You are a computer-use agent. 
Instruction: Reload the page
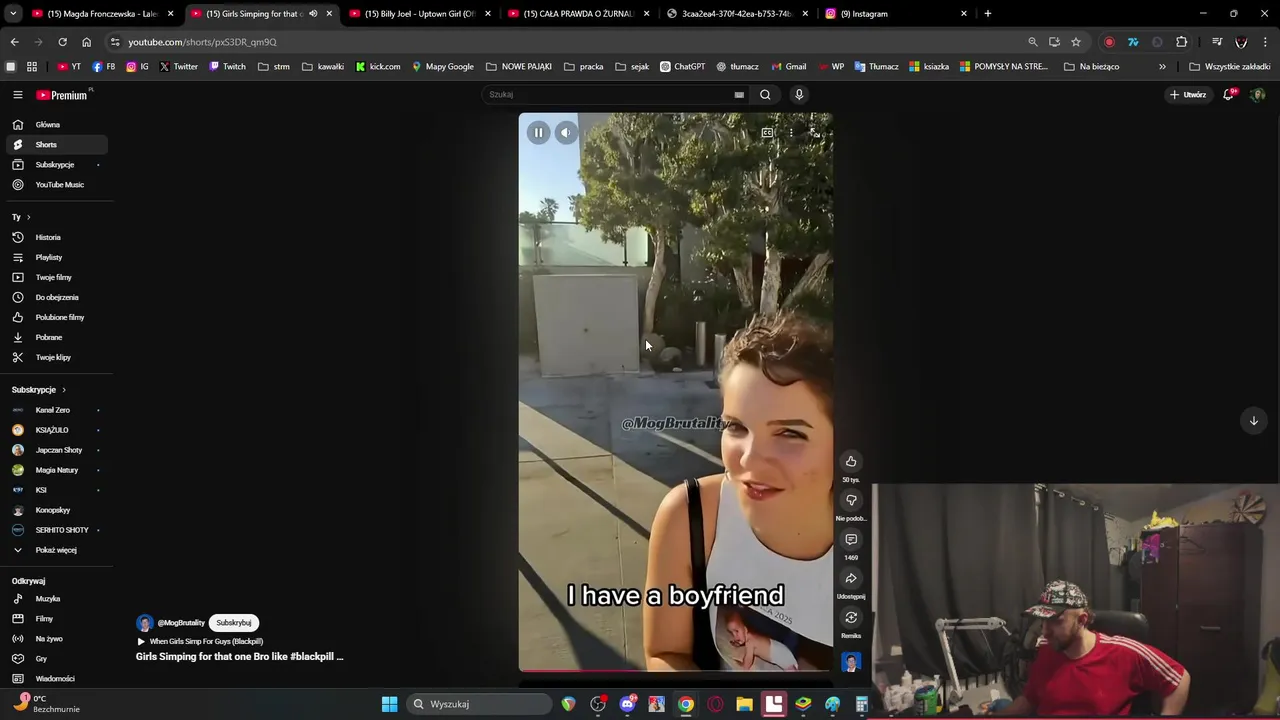tap(62, 42)
